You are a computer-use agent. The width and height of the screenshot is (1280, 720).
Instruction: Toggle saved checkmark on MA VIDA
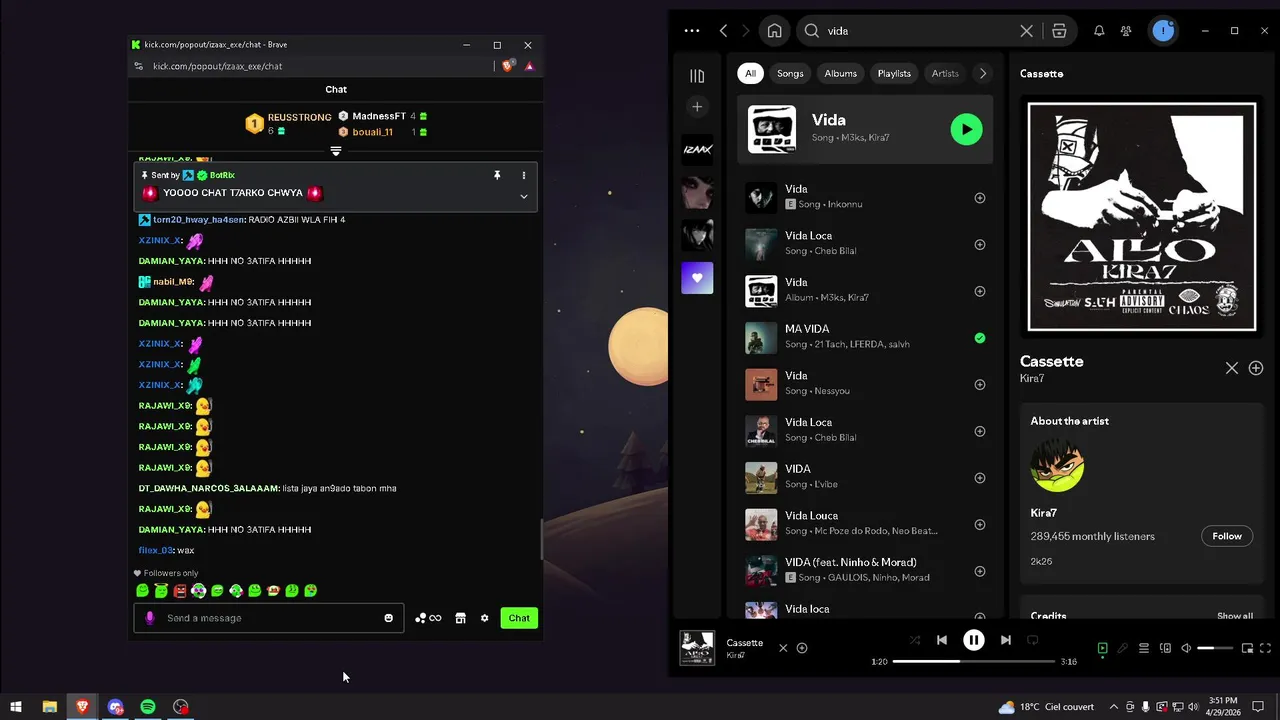(979, 338)
